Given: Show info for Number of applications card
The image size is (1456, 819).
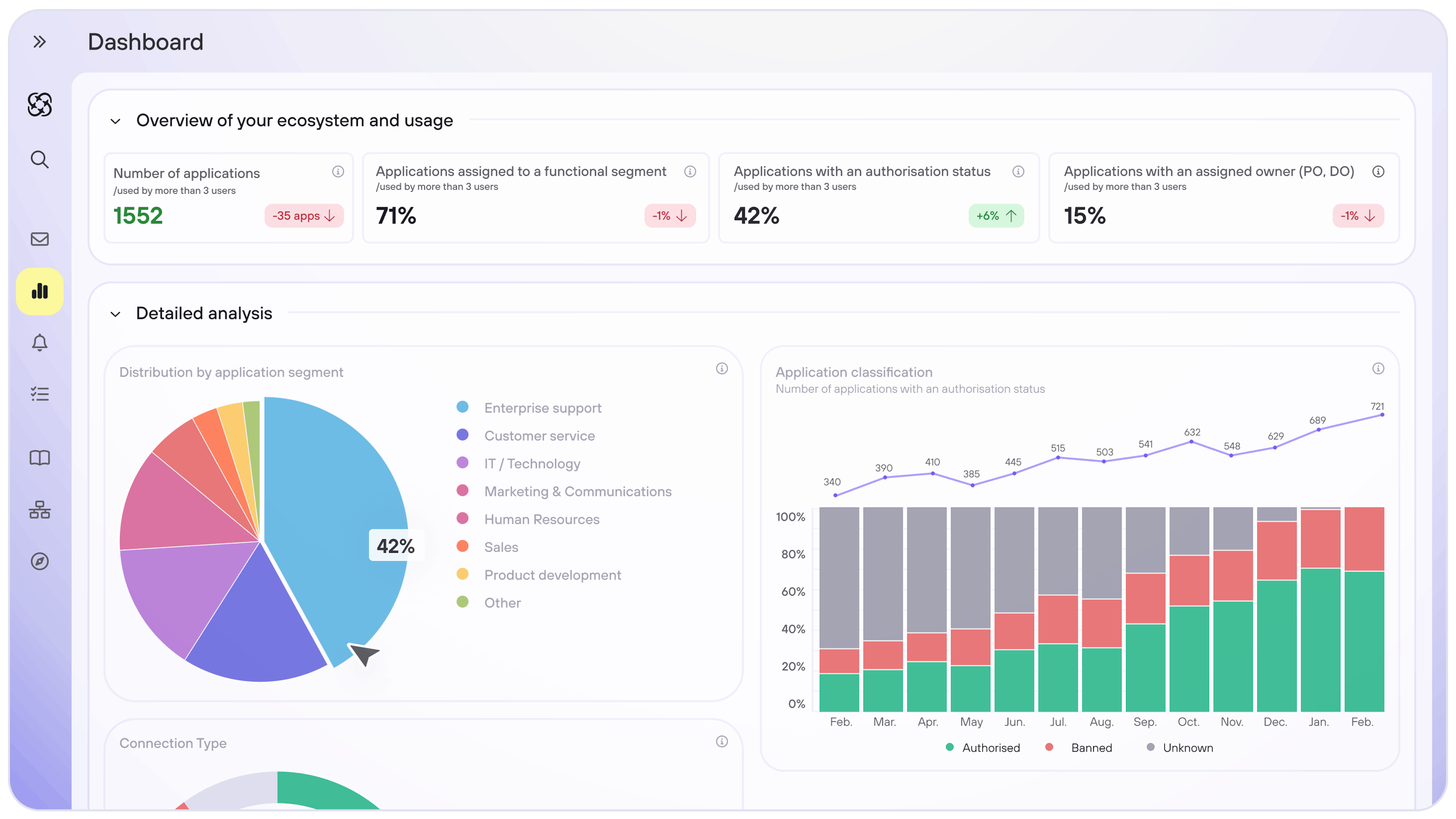Looking at the screenshot, I should pyautogui.click(x=338, y=172).
